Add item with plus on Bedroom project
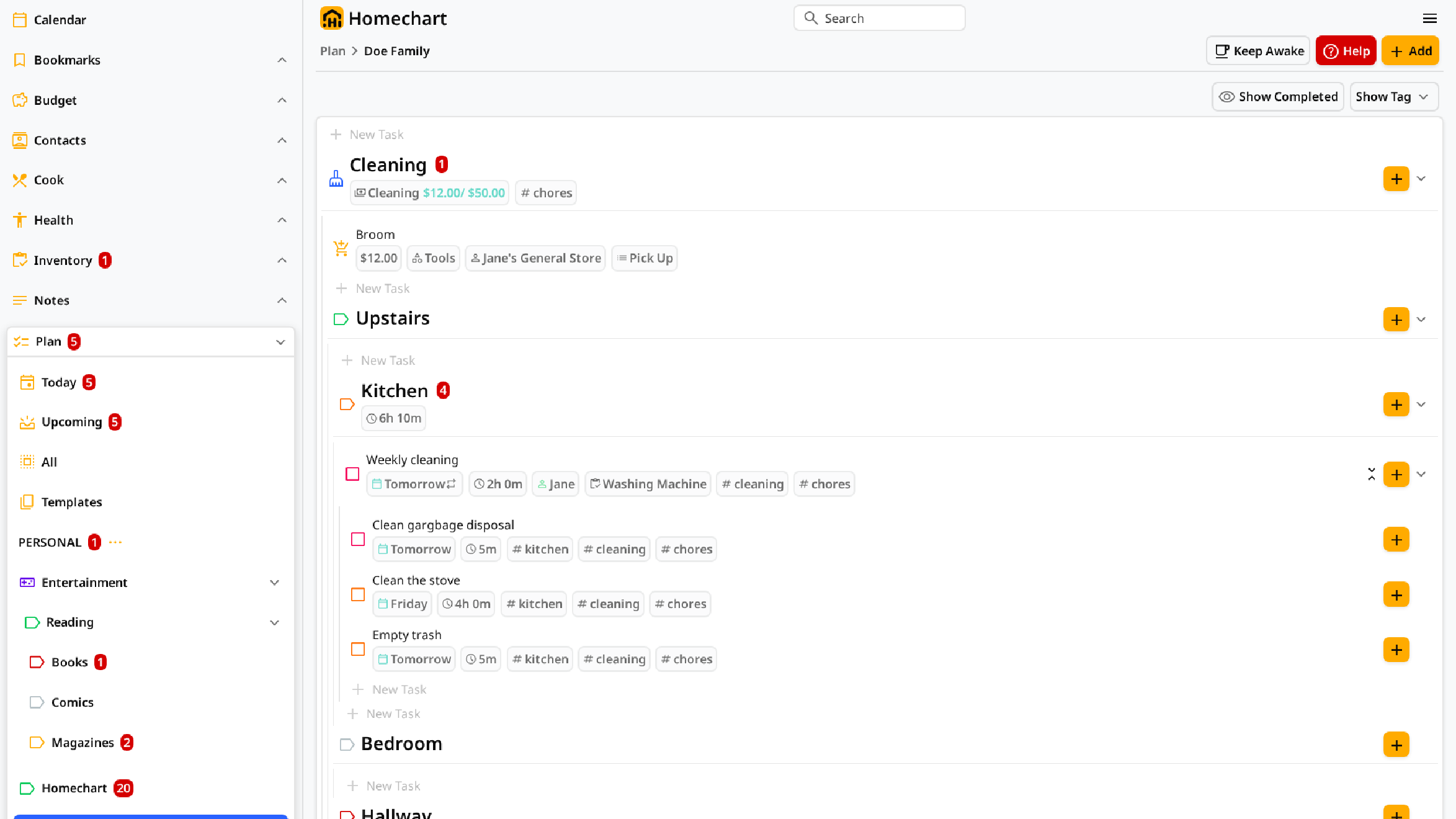 point(1396,745)
